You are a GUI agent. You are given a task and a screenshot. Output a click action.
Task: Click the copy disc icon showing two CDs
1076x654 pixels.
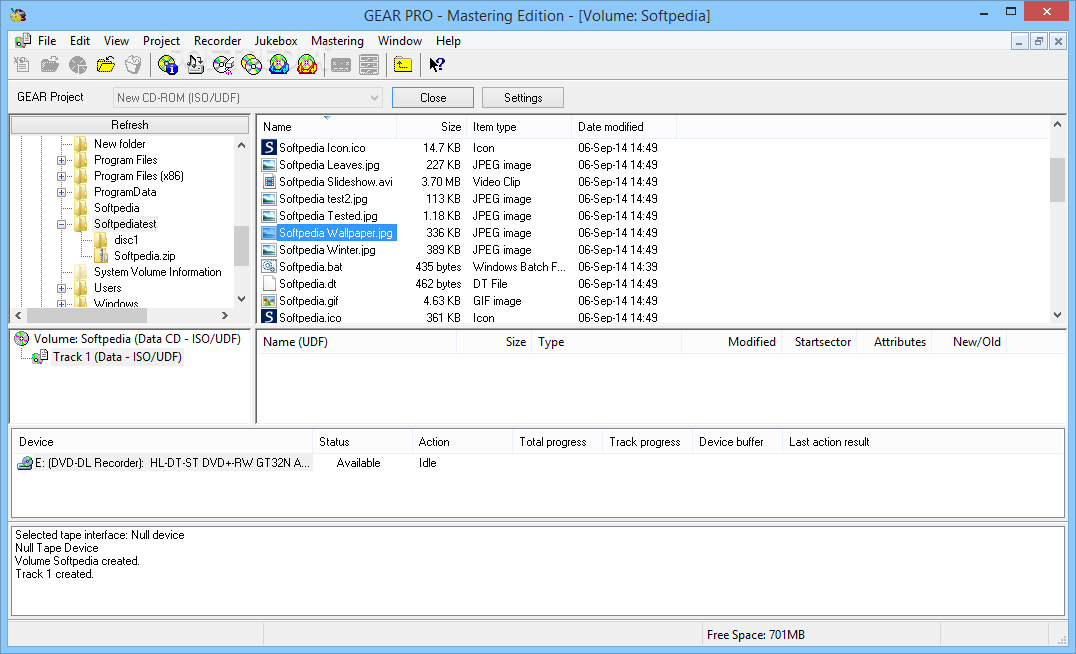pos(251,65)
